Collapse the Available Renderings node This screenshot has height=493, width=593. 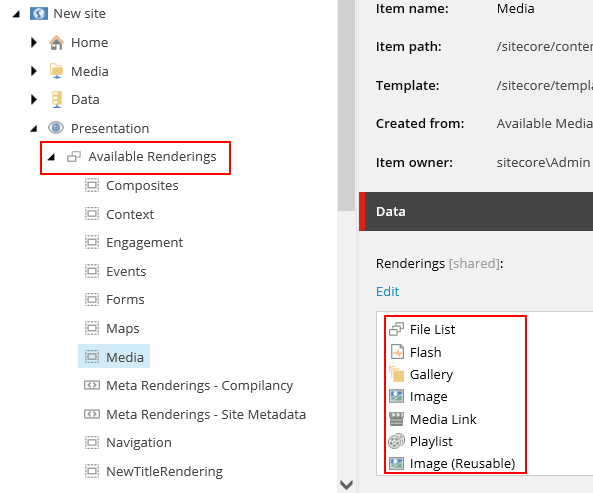click(51, 157)
